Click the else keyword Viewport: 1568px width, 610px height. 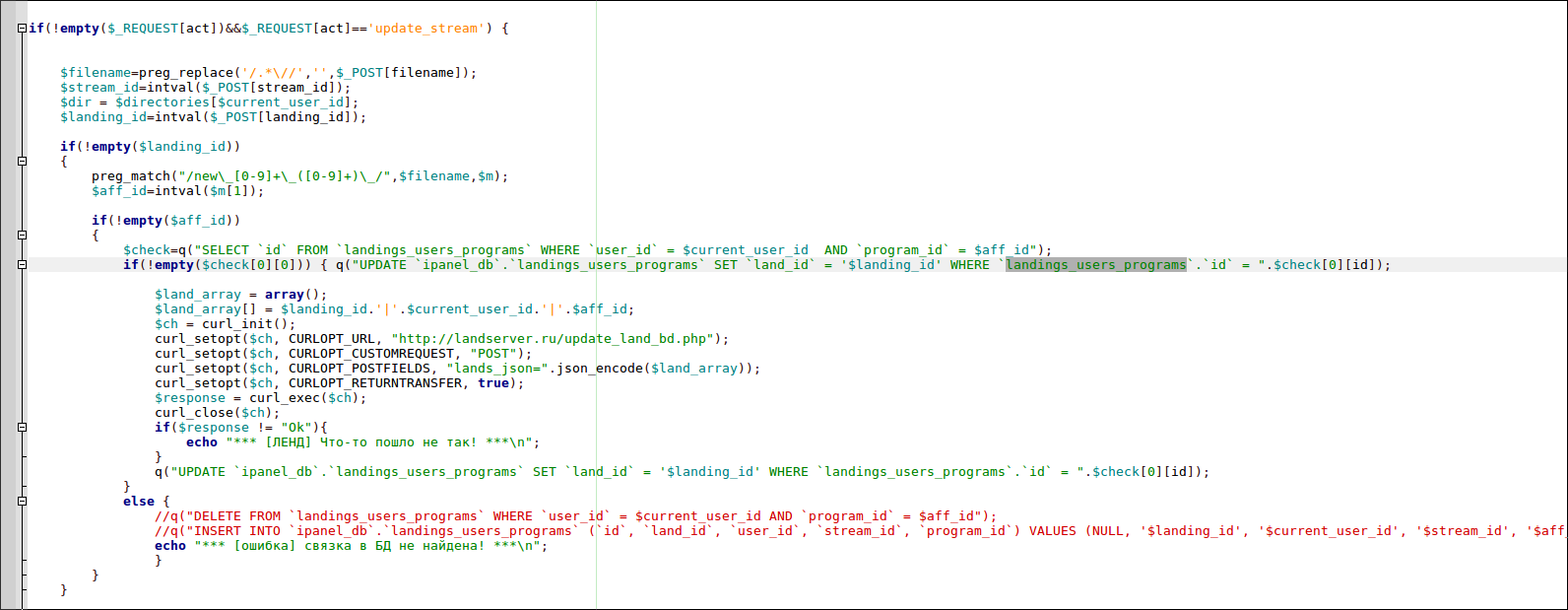tap(139, 502)
